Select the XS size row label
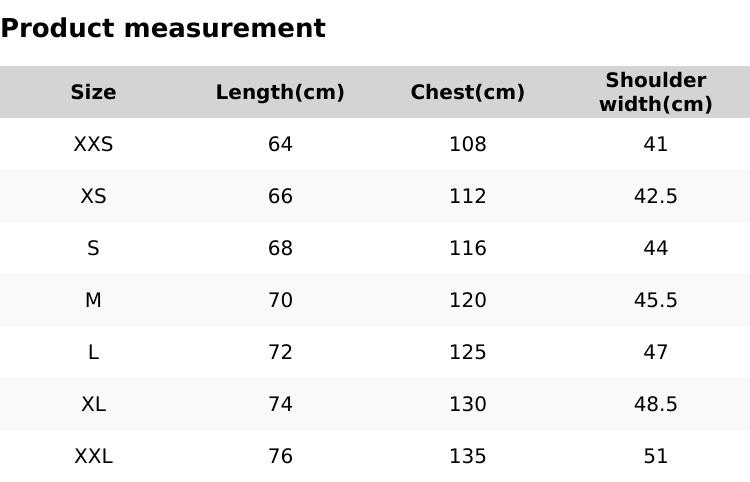The height and width of the screenshot is (482, 750). point(93,196)
